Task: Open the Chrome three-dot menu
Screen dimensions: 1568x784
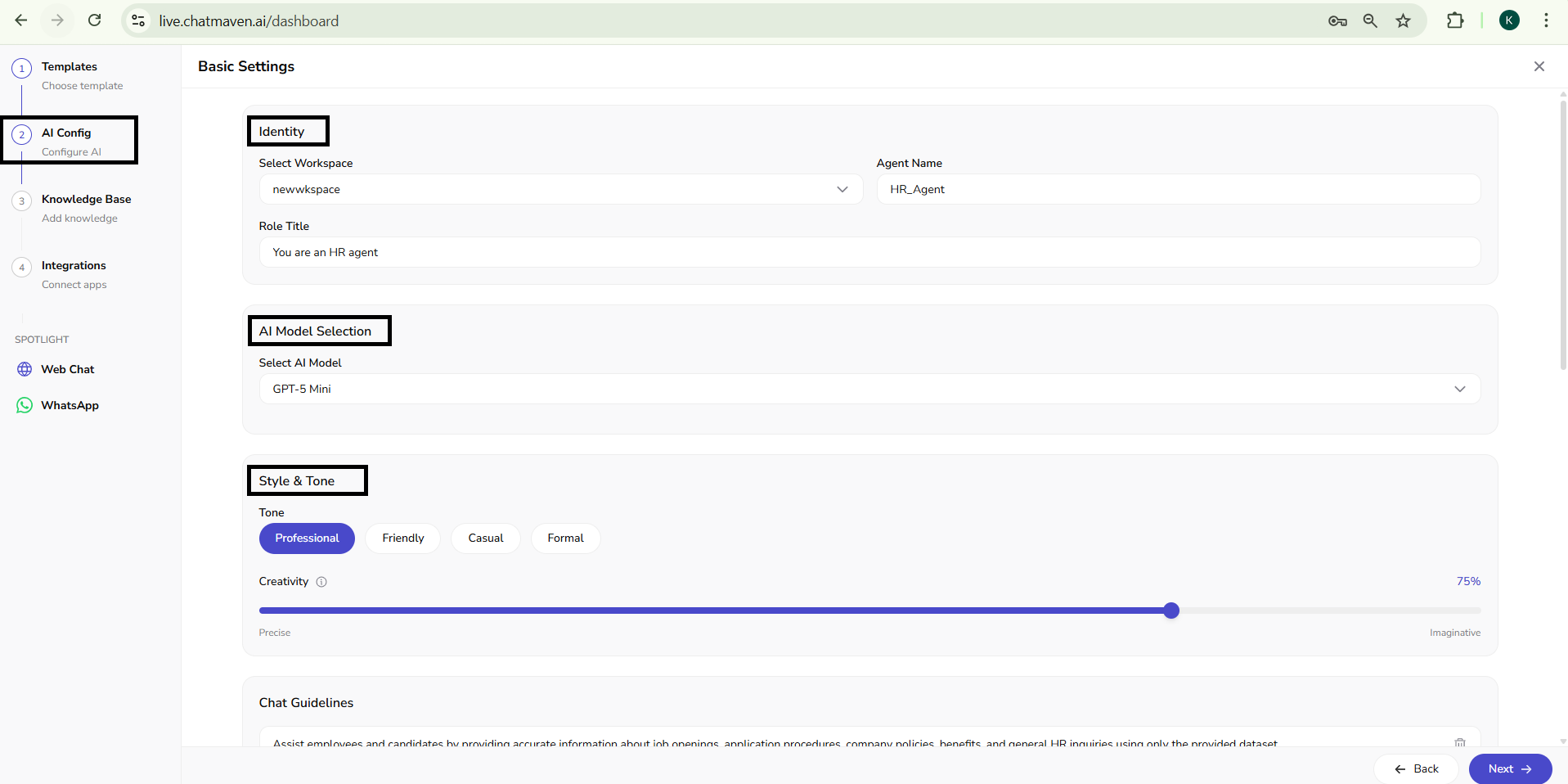Action: [x=1545, y=21]
